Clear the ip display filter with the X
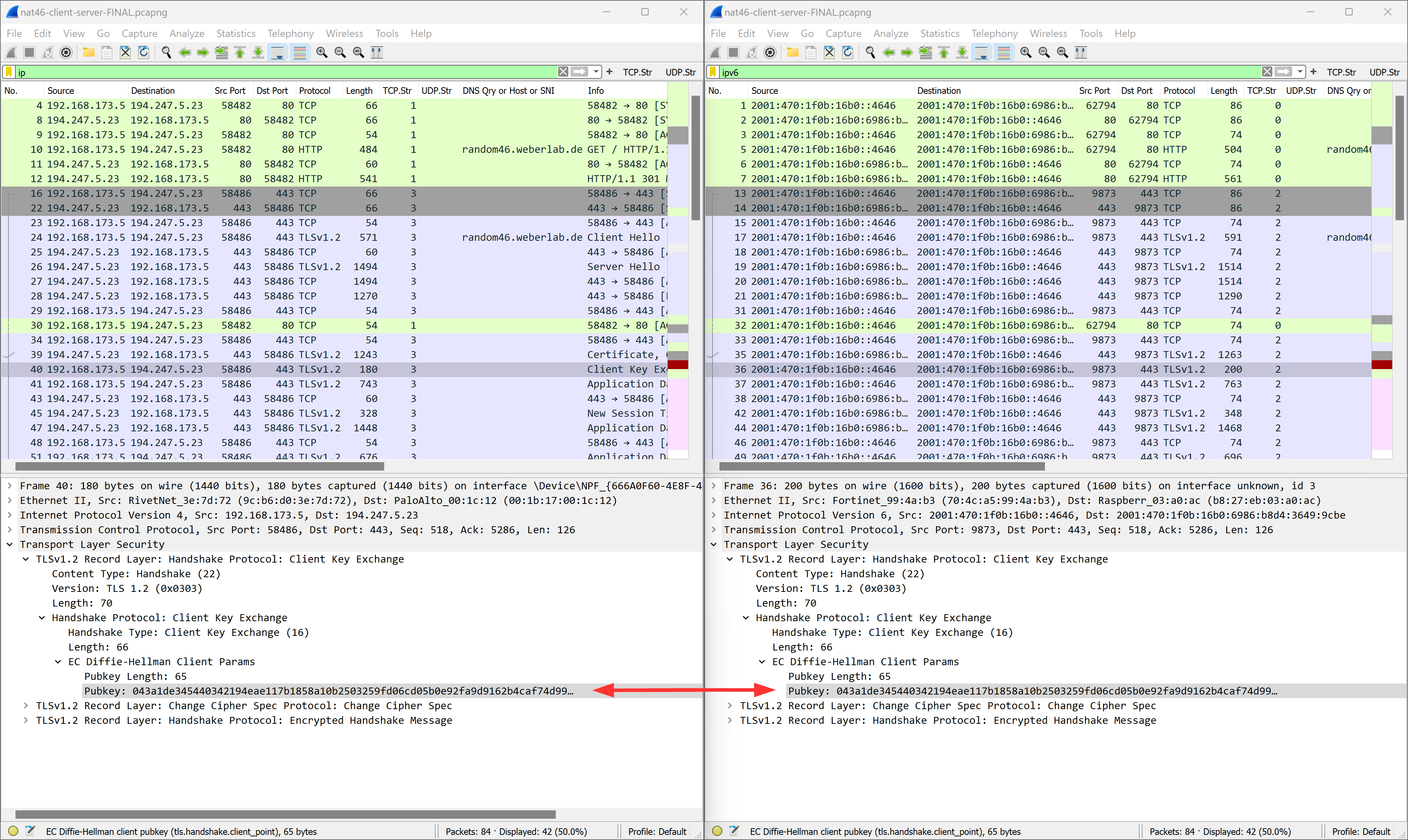Viewport: 1408px width, 840px height. pyautogui.click(x=563, y=72)
